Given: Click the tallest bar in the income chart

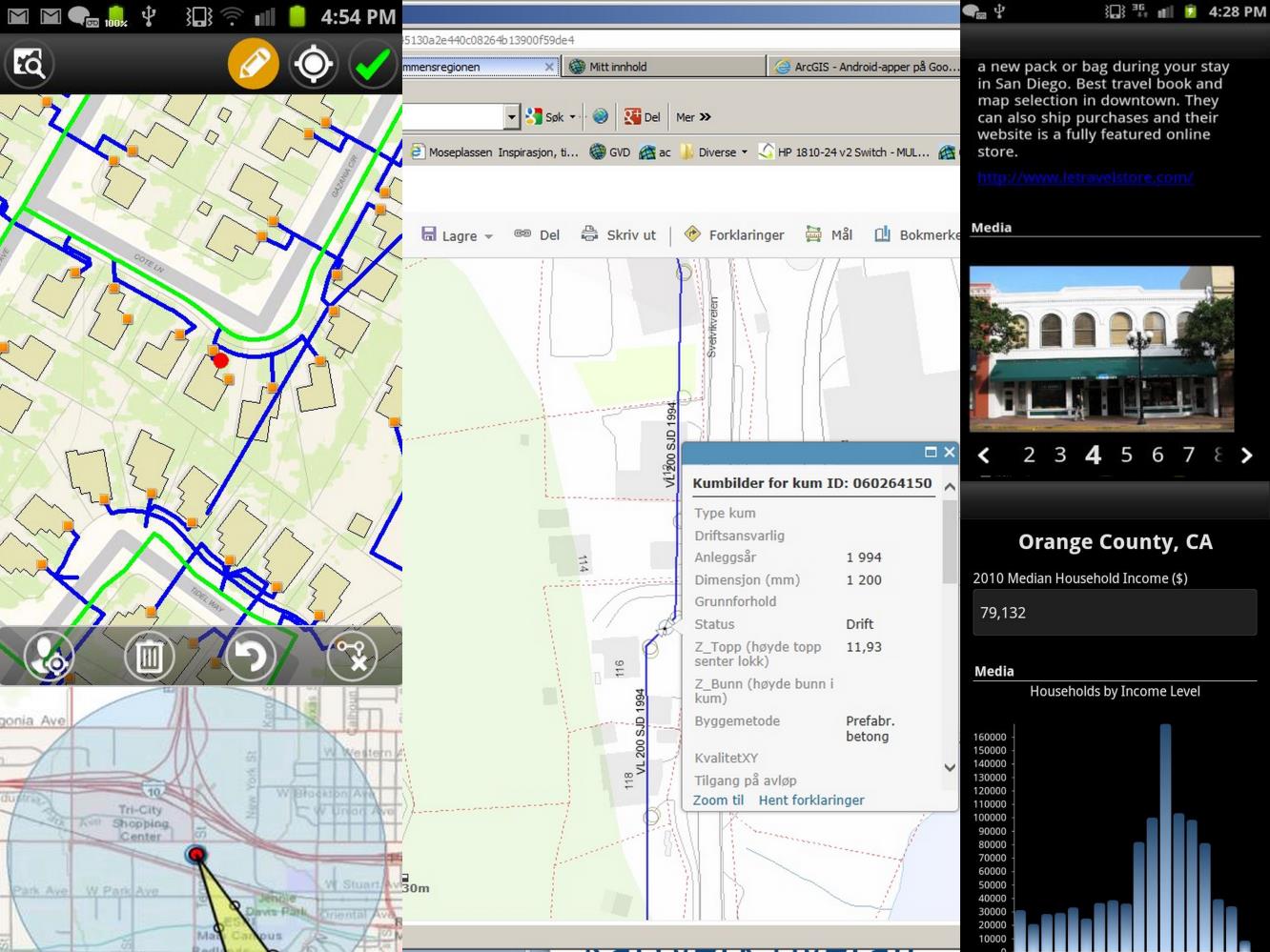Looking at the screenshot, I should click(1165, 838).
